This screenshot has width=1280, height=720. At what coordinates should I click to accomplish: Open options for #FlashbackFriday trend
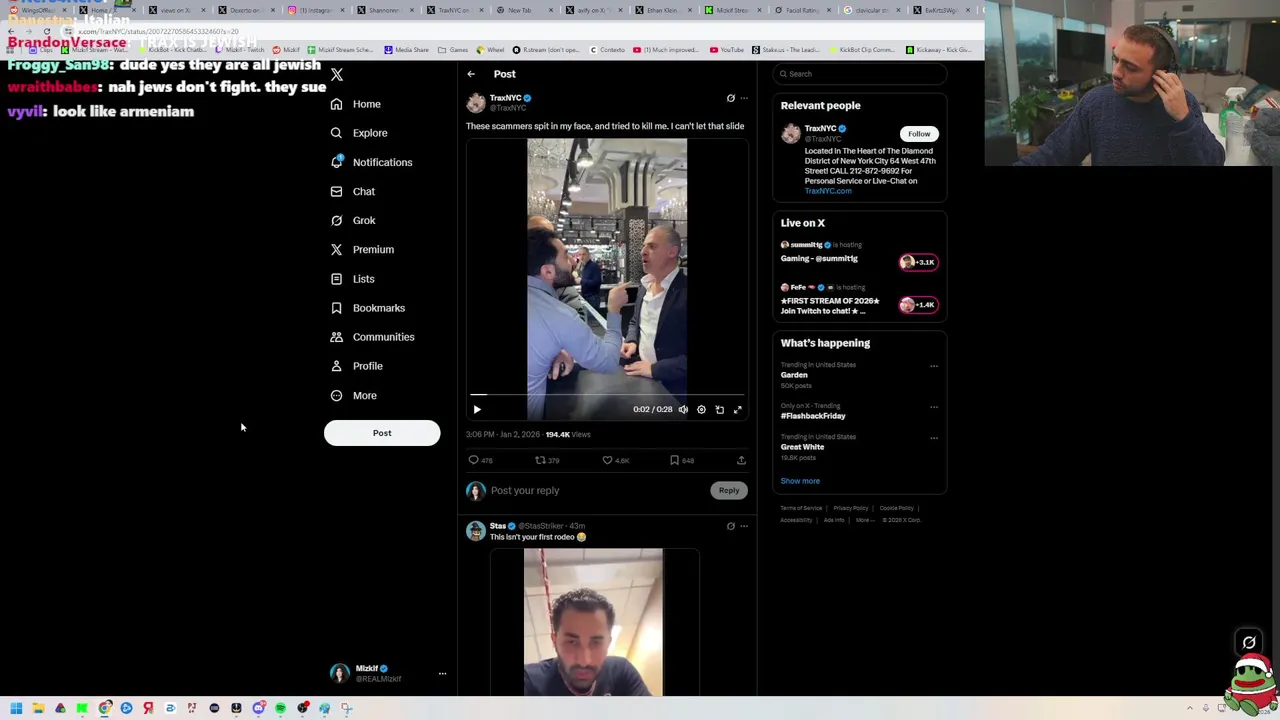934,407
